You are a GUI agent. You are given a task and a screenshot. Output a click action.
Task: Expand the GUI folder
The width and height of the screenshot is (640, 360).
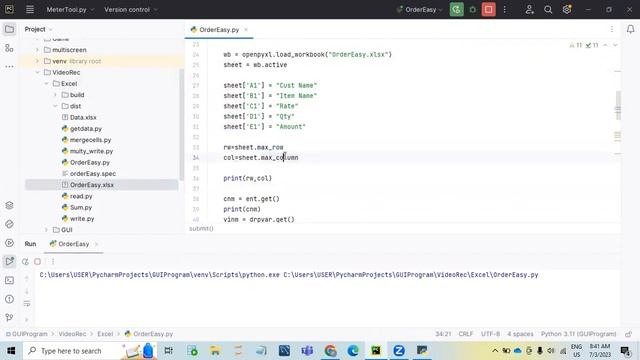pos(46,230)
